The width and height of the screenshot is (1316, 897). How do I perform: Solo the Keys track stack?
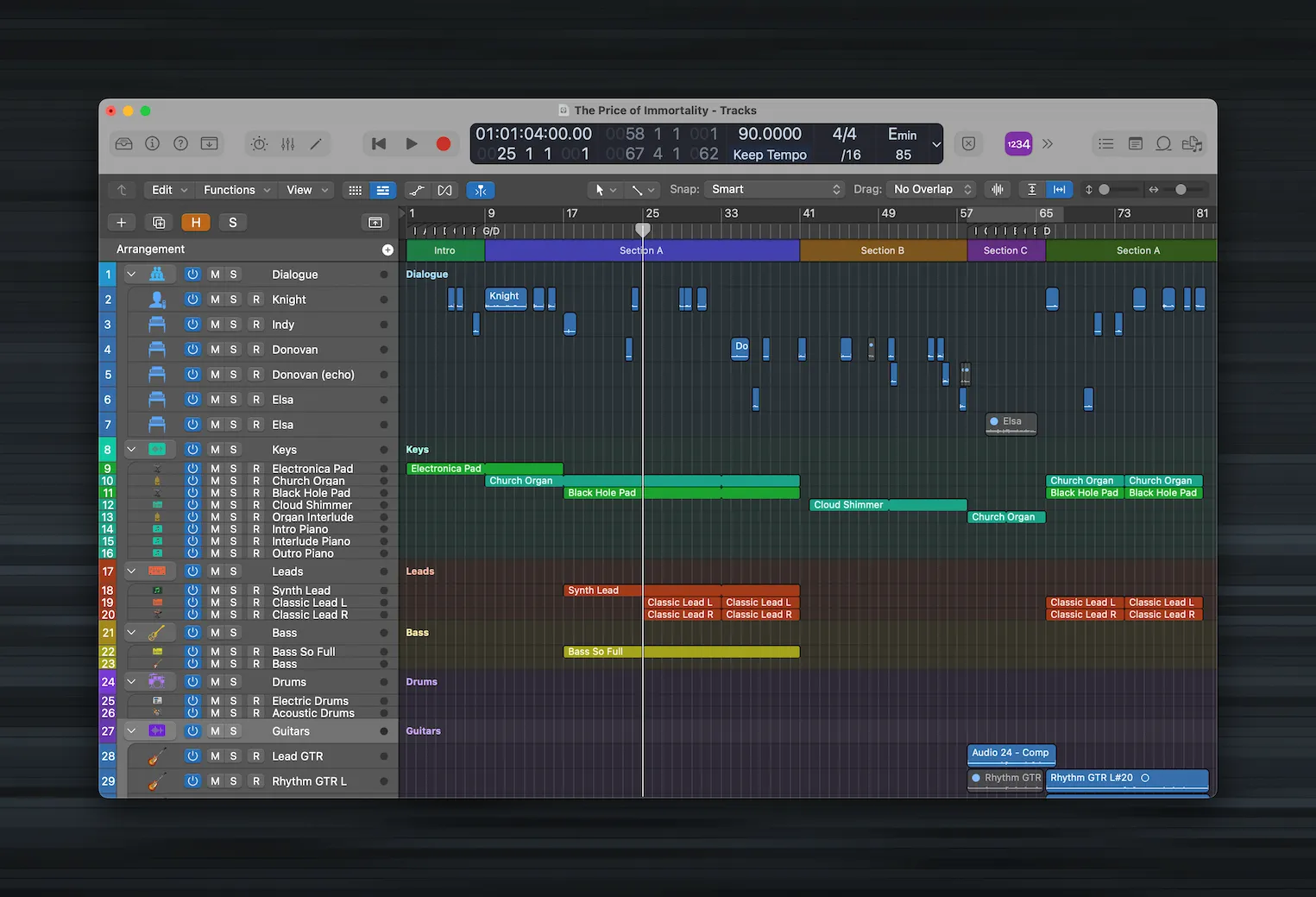tap(233, 449)
